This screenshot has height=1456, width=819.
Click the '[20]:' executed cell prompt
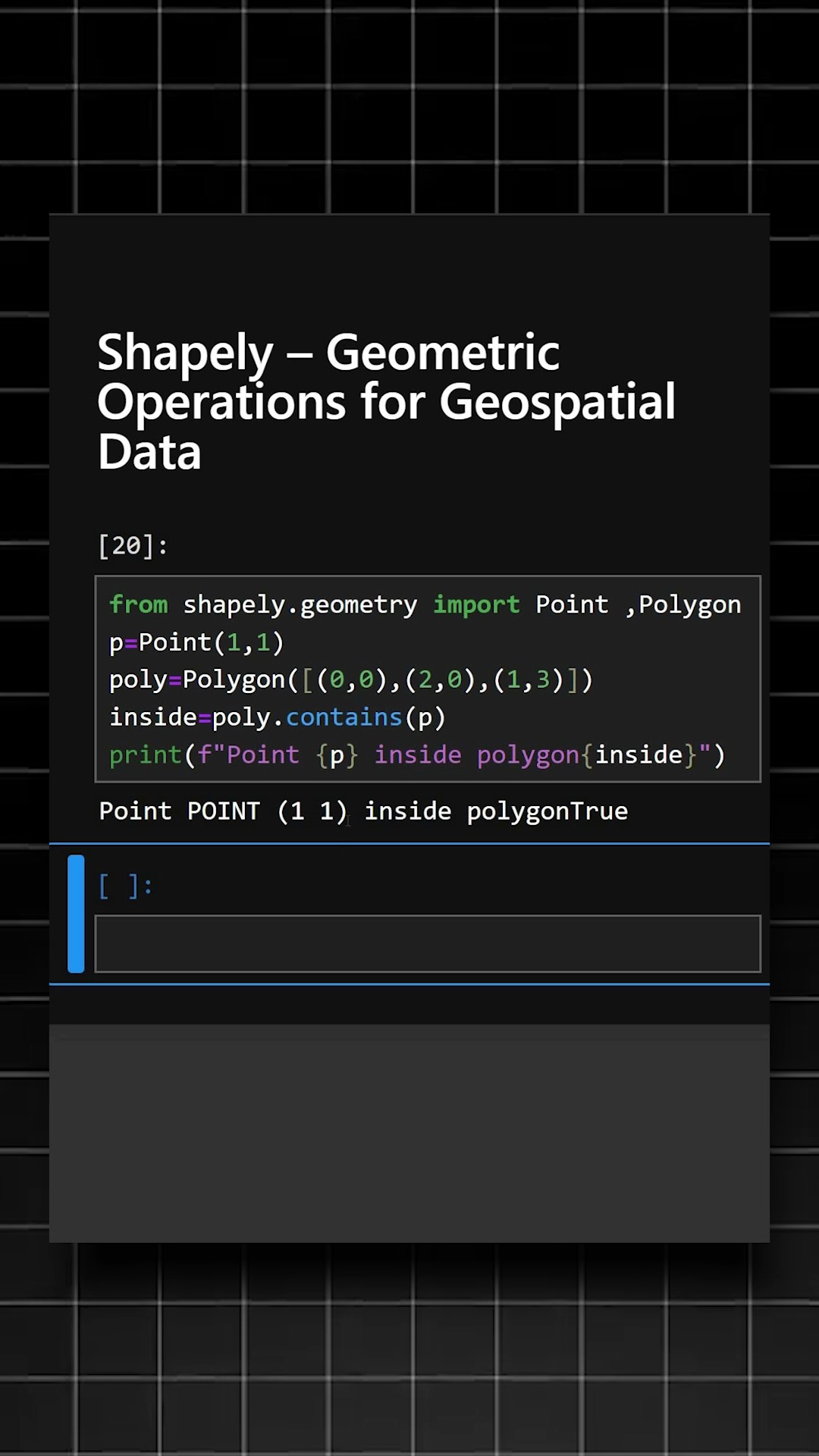point(133,545)
